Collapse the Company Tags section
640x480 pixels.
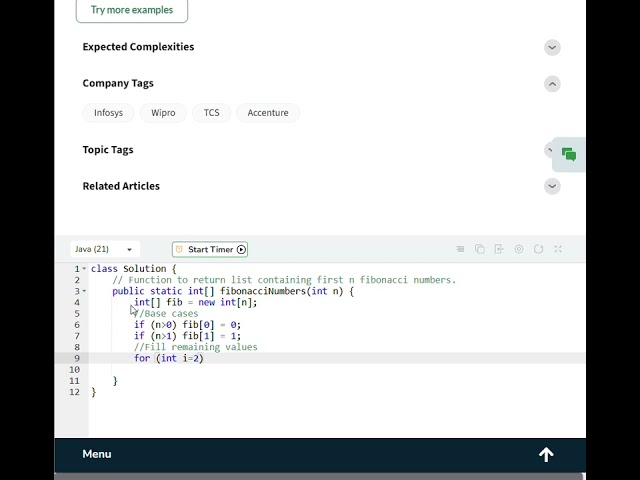[x=552, y=84]
